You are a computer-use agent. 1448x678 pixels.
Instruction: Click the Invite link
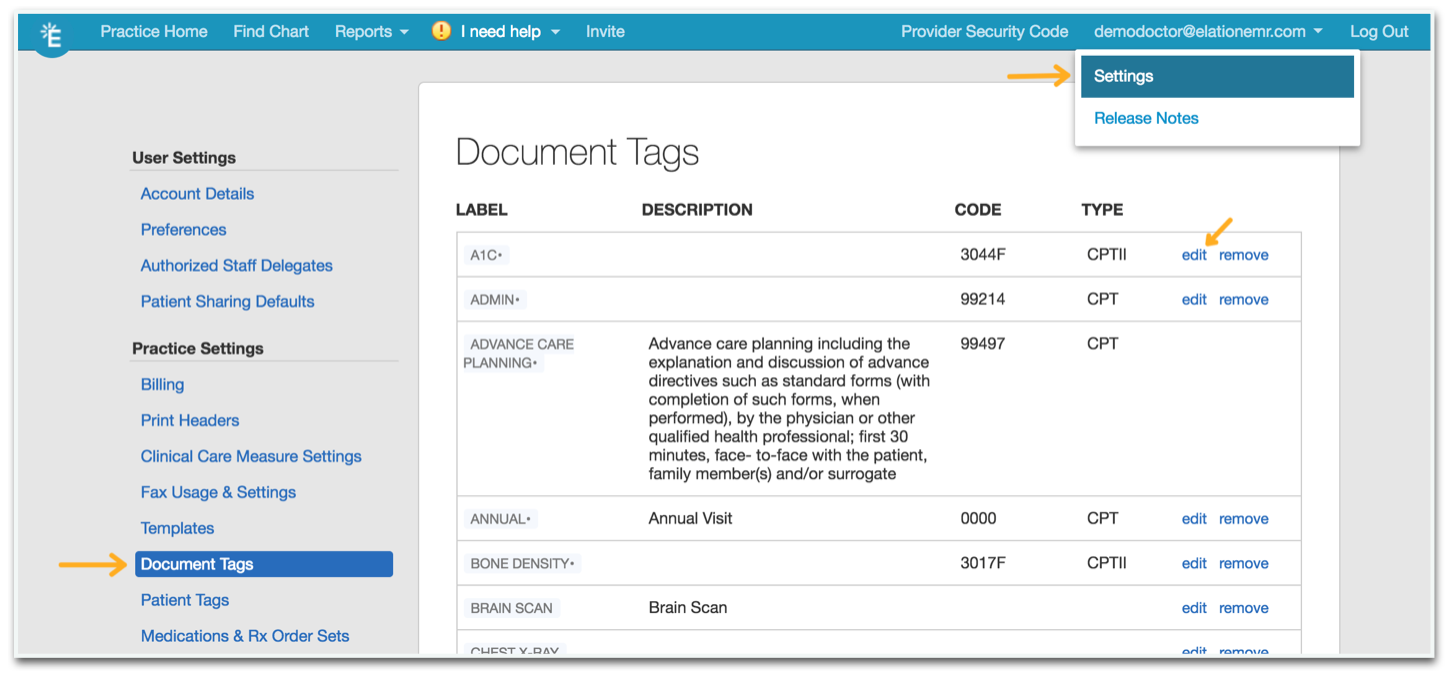click(605, 31)
